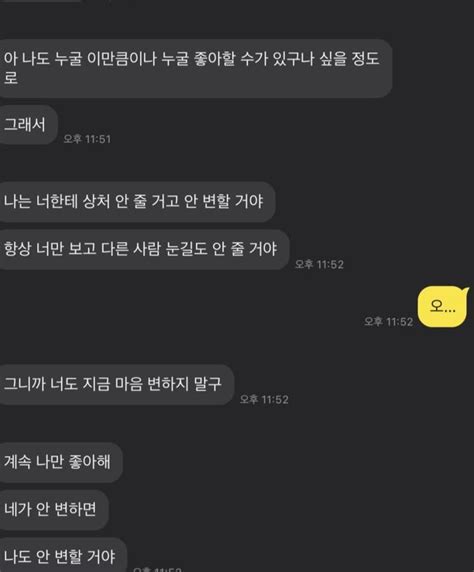The width and height of the screenshot is (474, 572).
Task: Tap the long message starting with 아 나도 누굴
Action: tap(196, 68)
